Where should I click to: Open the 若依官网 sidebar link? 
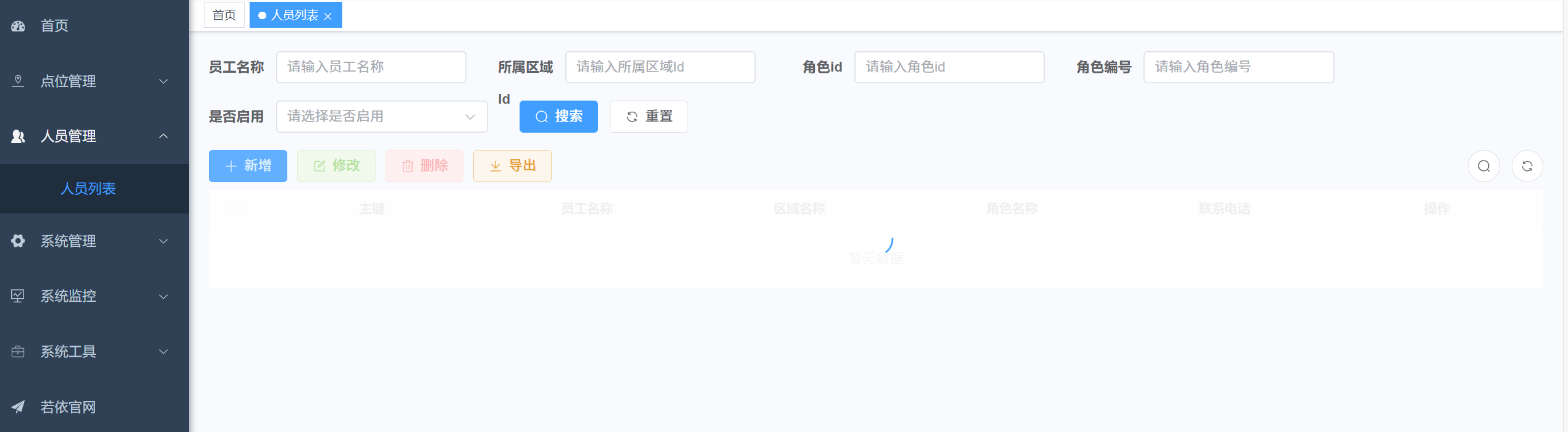tap(95, 407)
